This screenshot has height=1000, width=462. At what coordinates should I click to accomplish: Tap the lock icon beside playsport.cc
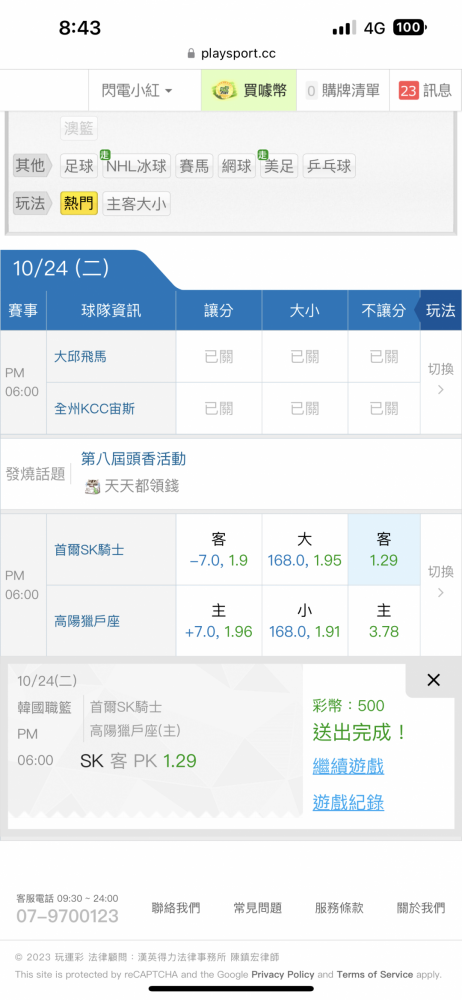[191, 54]
